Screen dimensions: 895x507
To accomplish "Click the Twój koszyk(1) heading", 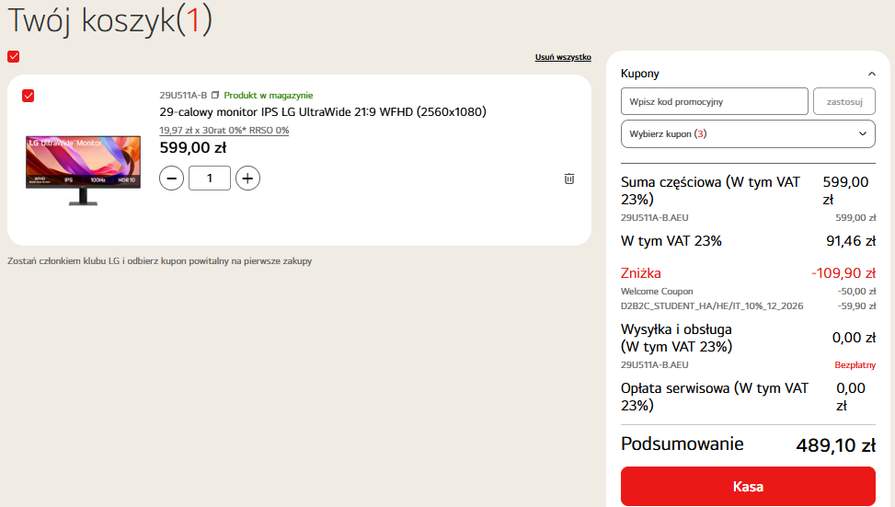I will (x=110, y=21).
